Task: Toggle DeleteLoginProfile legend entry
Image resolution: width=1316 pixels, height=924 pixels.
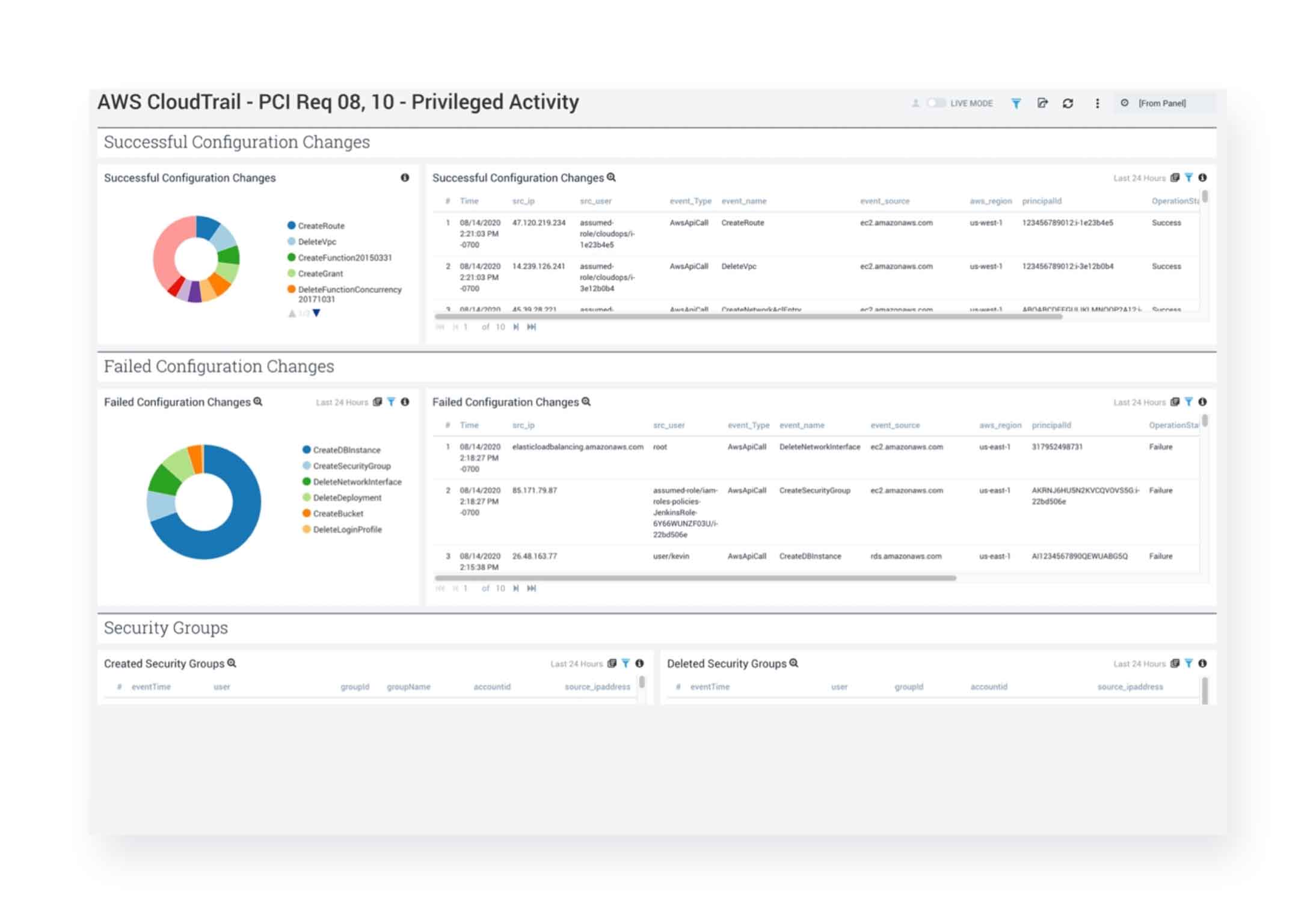Action: 342,530
